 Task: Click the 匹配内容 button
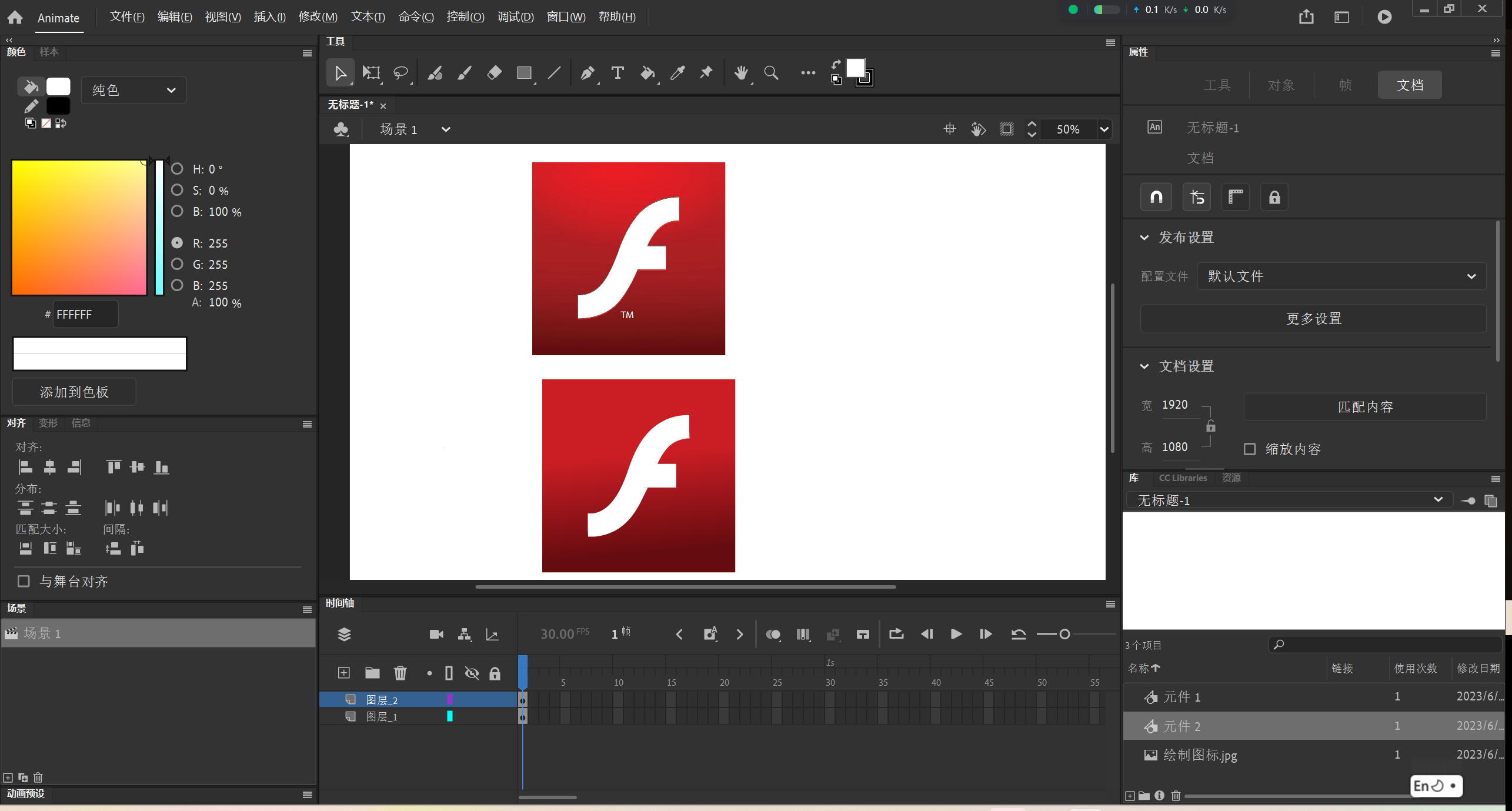[x=1365, y=407]
